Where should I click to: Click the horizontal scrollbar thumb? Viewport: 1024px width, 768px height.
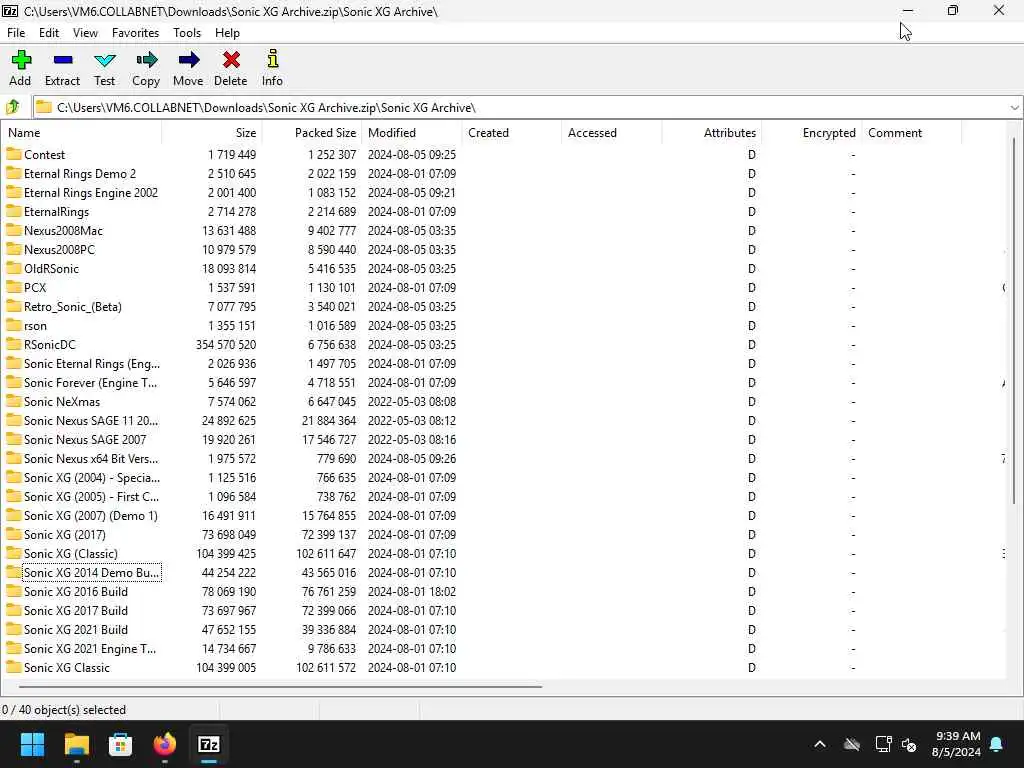pyautogui.click(x=281, y=686)
